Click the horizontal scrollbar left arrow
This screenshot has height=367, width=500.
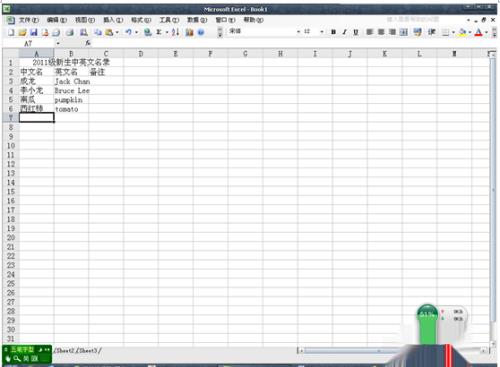tap(301, 351)
